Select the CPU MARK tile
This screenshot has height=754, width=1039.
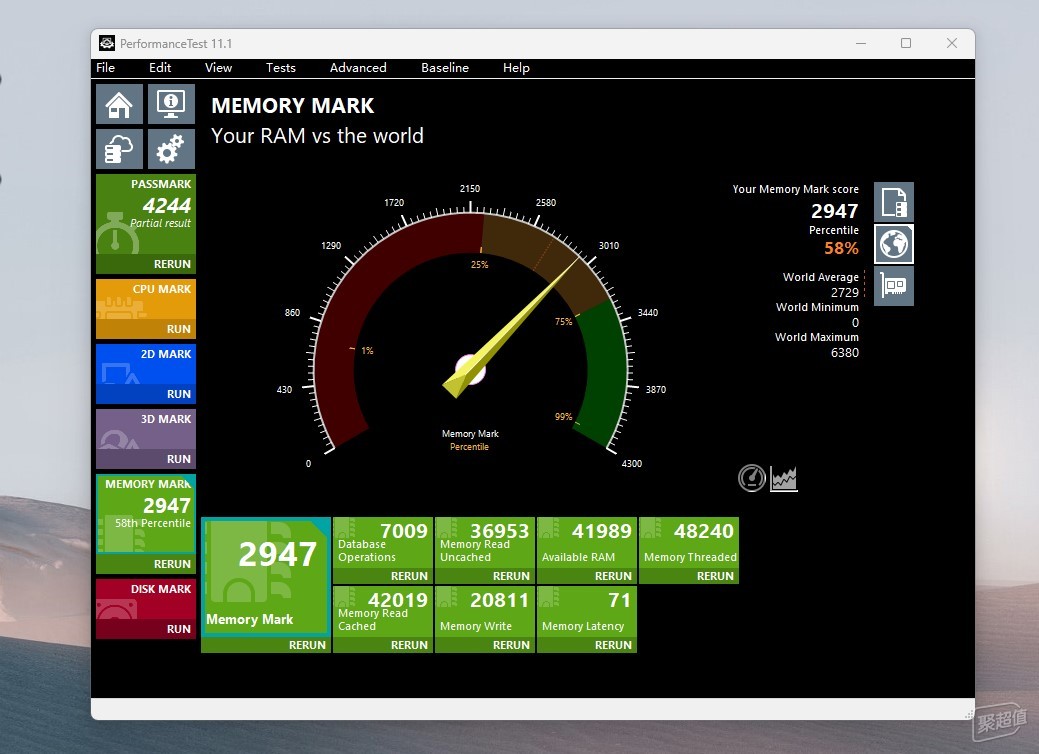click(146, 299)
